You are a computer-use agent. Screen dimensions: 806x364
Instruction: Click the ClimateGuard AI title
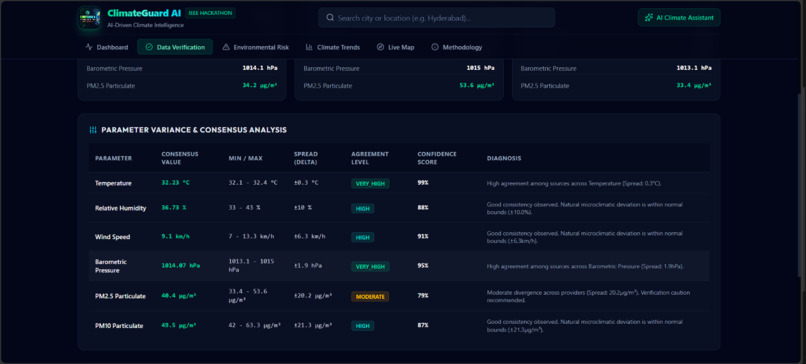pyautogui.click(x=144, y=13)
